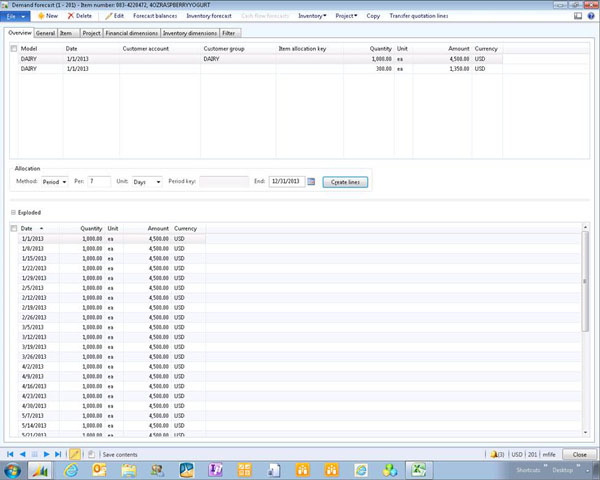Open Forecast balances

point(155,16)
